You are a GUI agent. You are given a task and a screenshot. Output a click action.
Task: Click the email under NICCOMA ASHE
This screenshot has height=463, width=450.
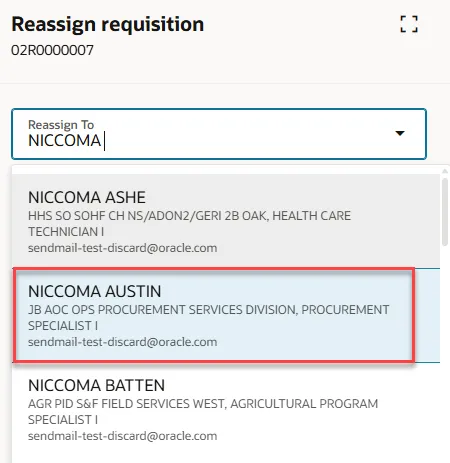point(123,248)
